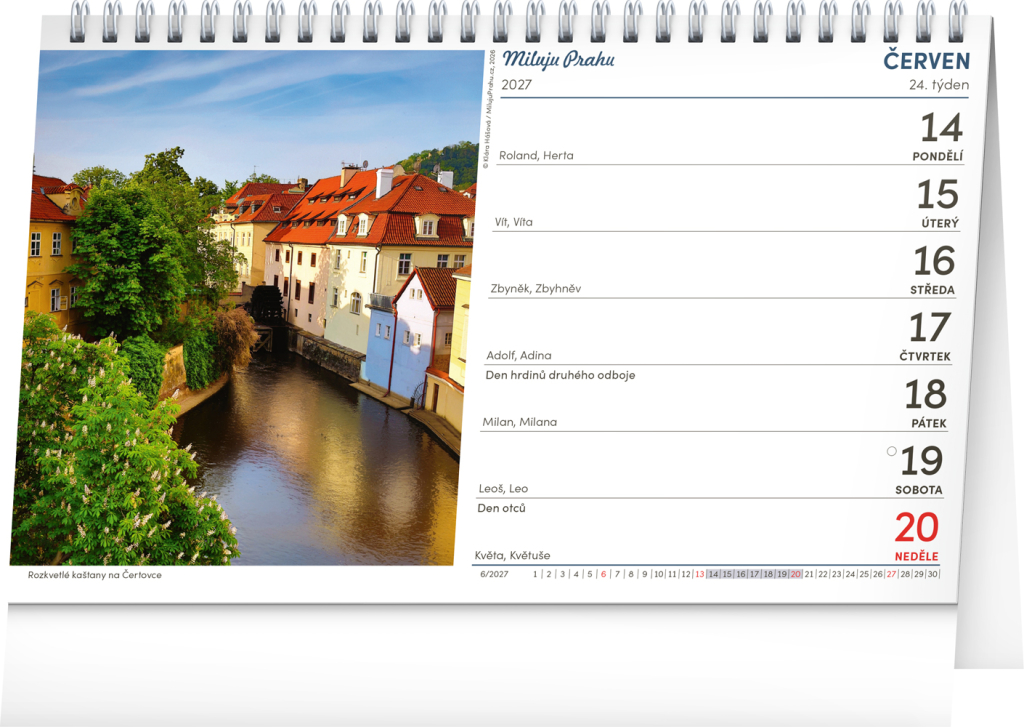Click the Miluju Prahu script logo
Viewport: 1024px width, 727px height.
click(x=558, y=60)
